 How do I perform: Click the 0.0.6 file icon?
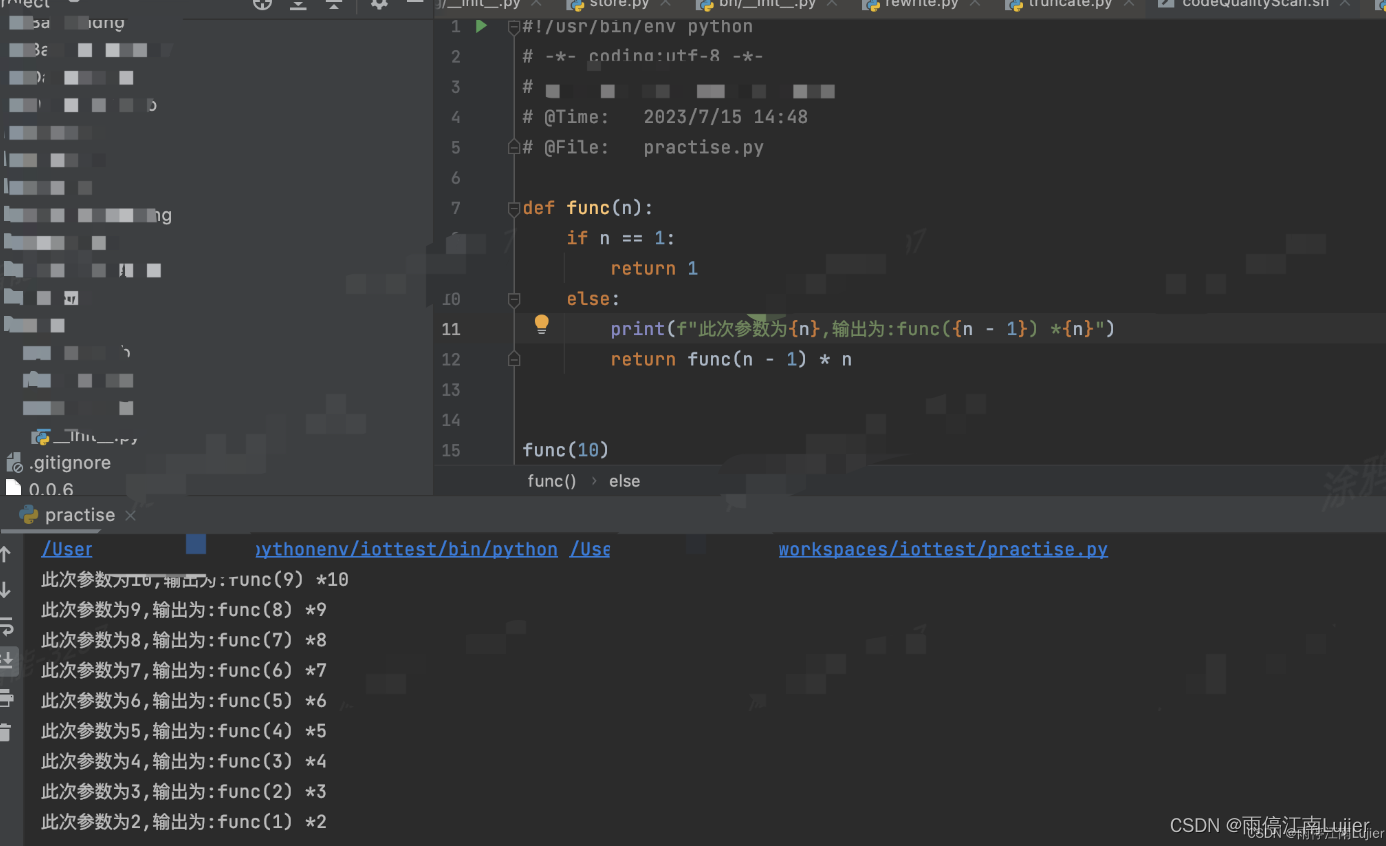click(13, 489)
